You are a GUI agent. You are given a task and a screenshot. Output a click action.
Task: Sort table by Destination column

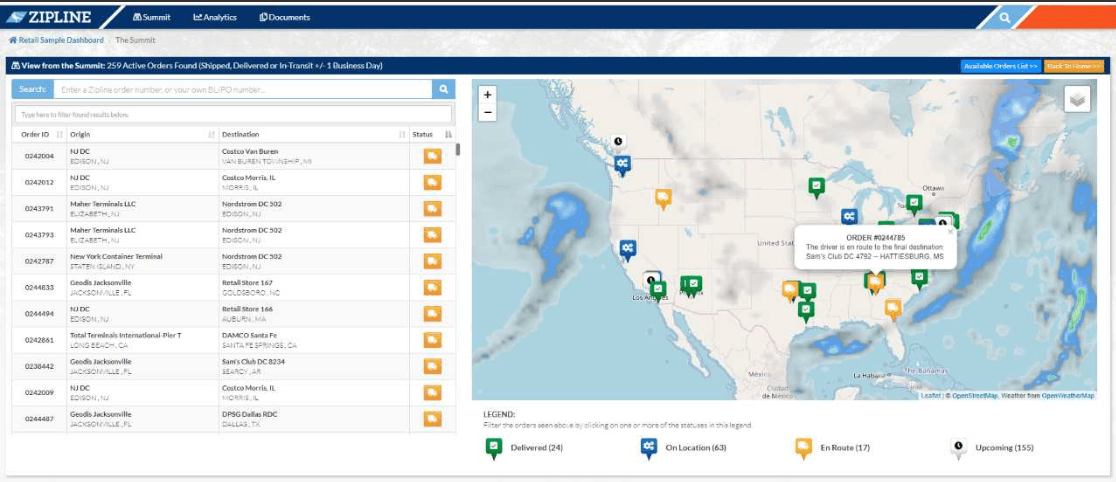313,134
